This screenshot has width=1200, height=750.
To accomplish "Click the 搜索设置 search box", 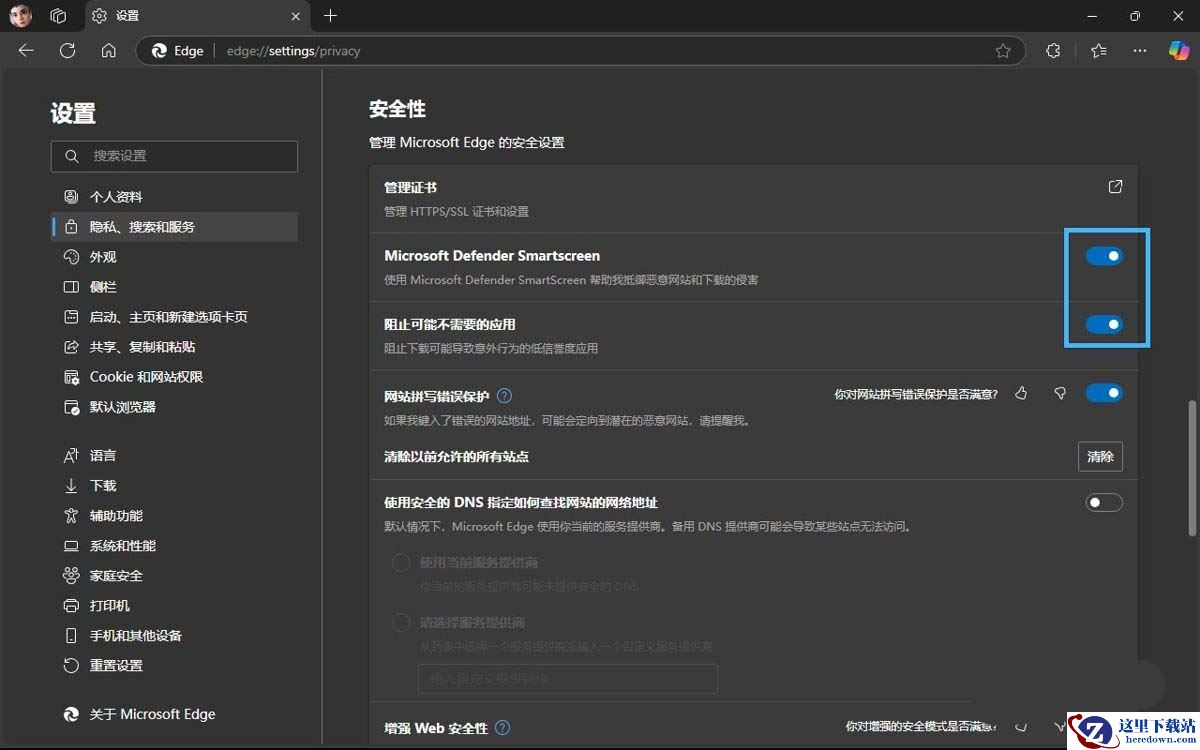I will (174, 156).
